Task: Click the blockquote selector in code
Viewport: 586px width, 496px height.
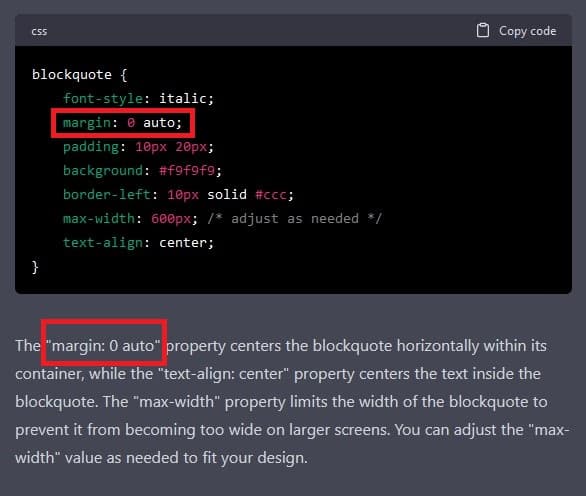Action: [72, 75]
